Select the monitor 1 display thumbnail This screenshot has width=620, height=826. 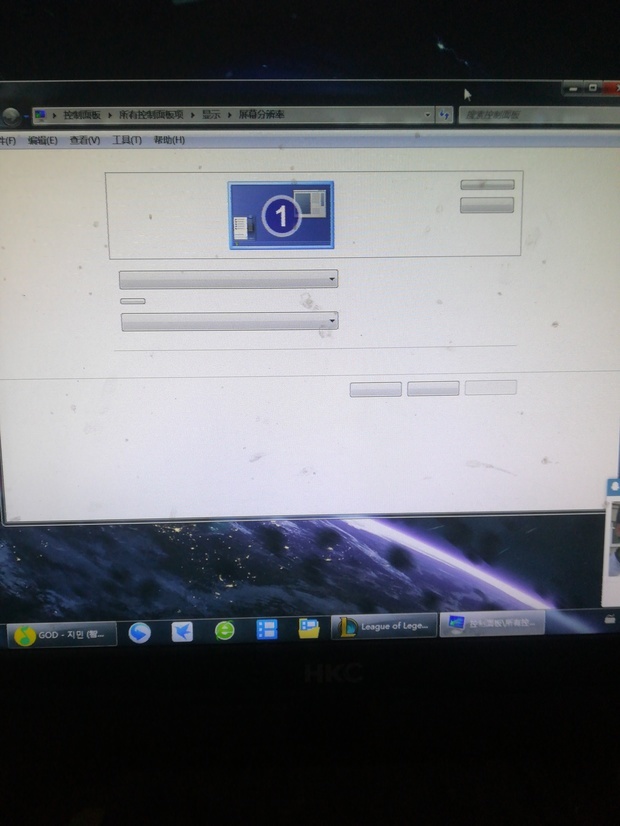coord(281,215)
